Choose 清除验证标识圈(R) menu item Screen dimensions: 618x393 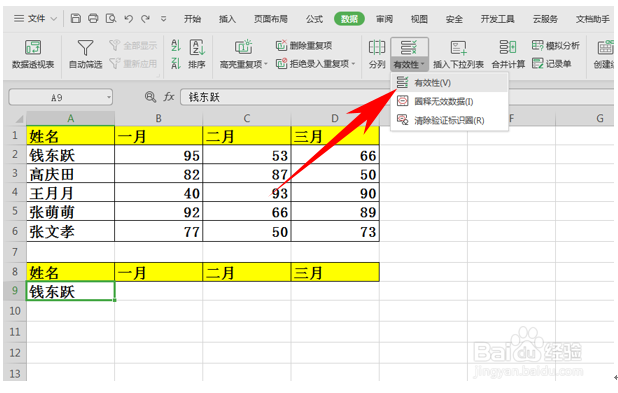pos(449,120)
